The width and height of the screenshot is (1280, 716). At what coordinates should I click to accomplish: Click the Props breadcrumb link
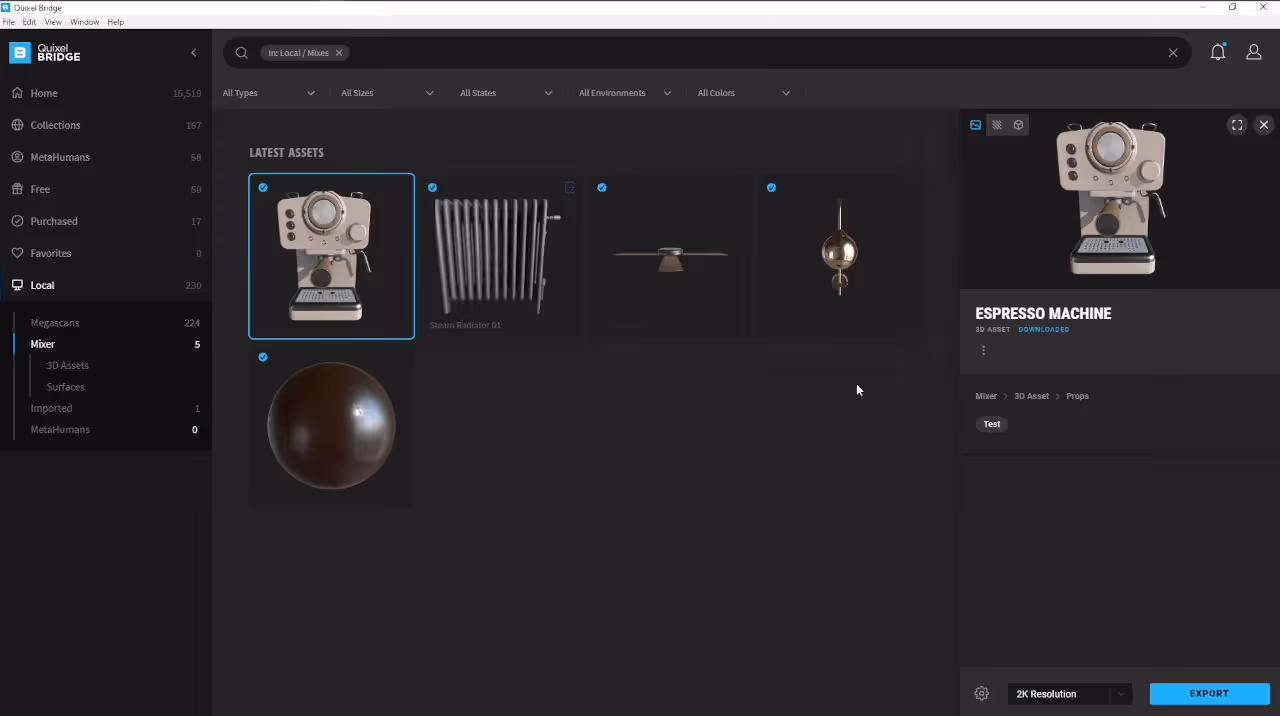1077,396
